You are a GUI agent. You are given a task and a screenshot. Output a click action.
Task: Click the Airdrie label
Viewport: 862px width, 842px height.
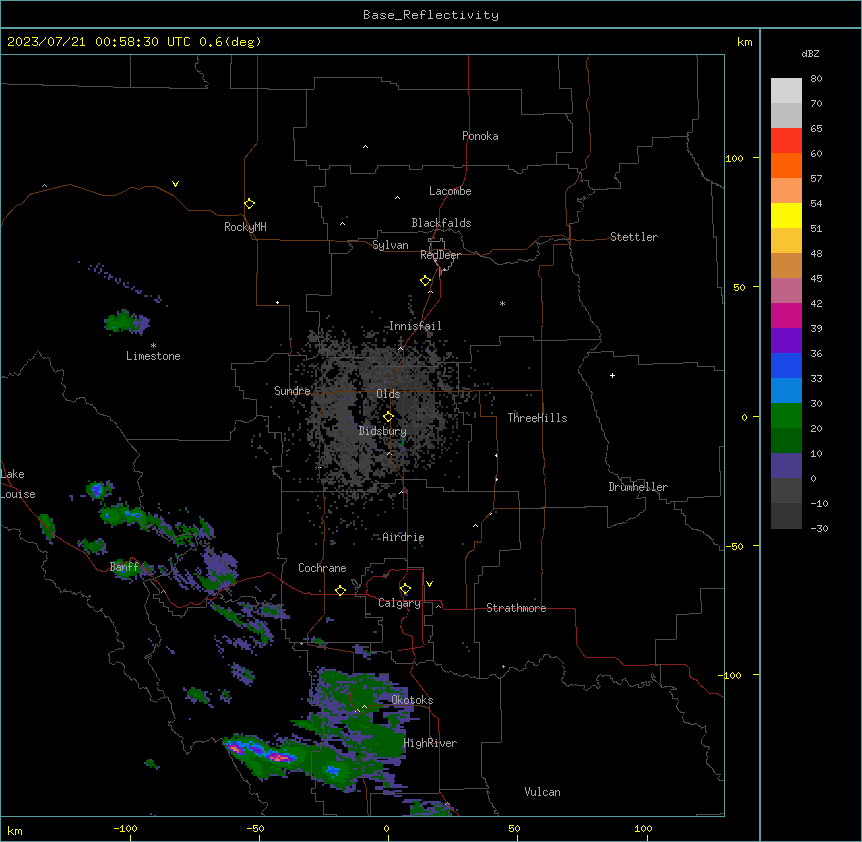[x=403, y=537]
